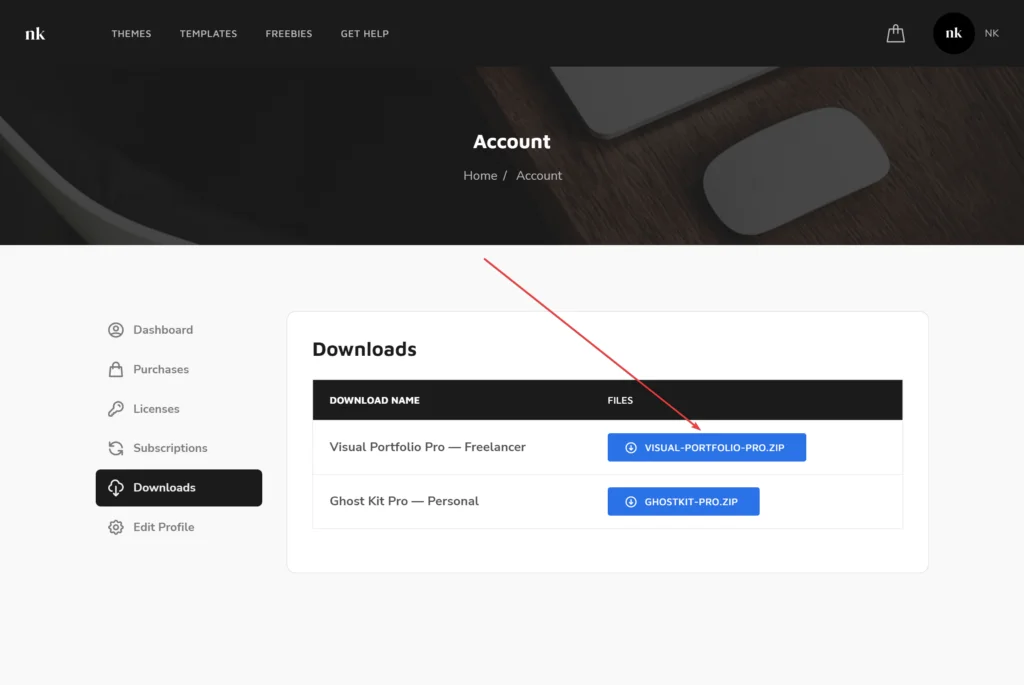
Task: Open the Templates menu
Action: pos(208,33)
